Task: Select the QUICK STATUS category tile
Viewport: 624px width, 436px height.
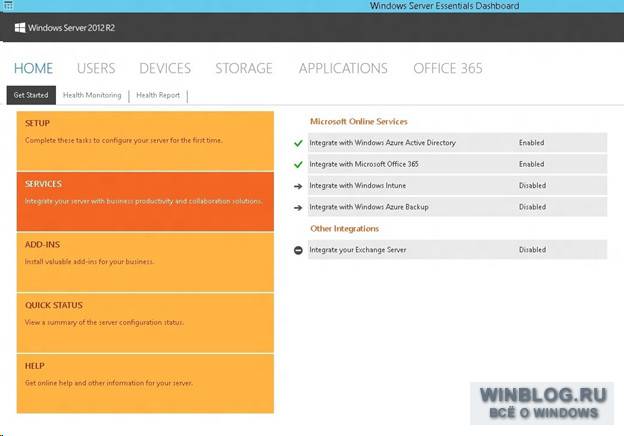Action: (145, 323)
